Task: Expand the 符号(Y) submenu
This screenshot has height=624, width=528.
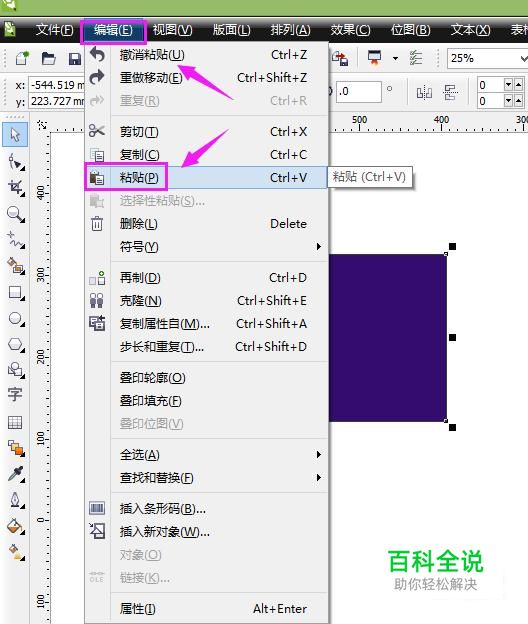Action: (318, 247)
